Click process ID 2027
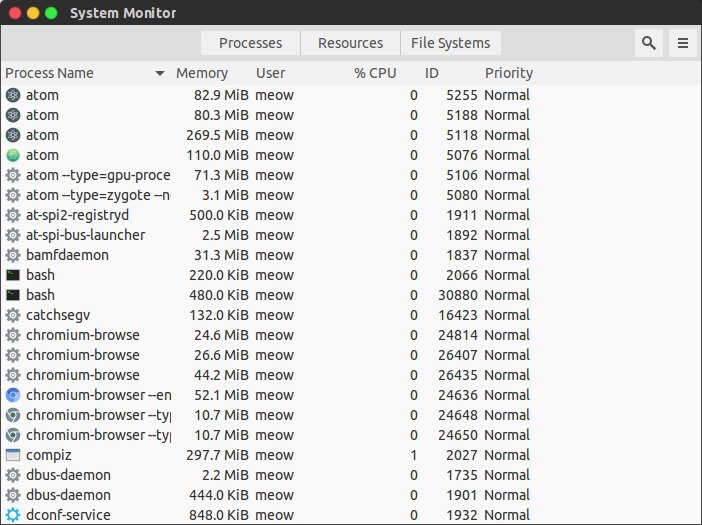Image resolution: width=702 pixels, height=525 pixels. click(x=462, y=455)
